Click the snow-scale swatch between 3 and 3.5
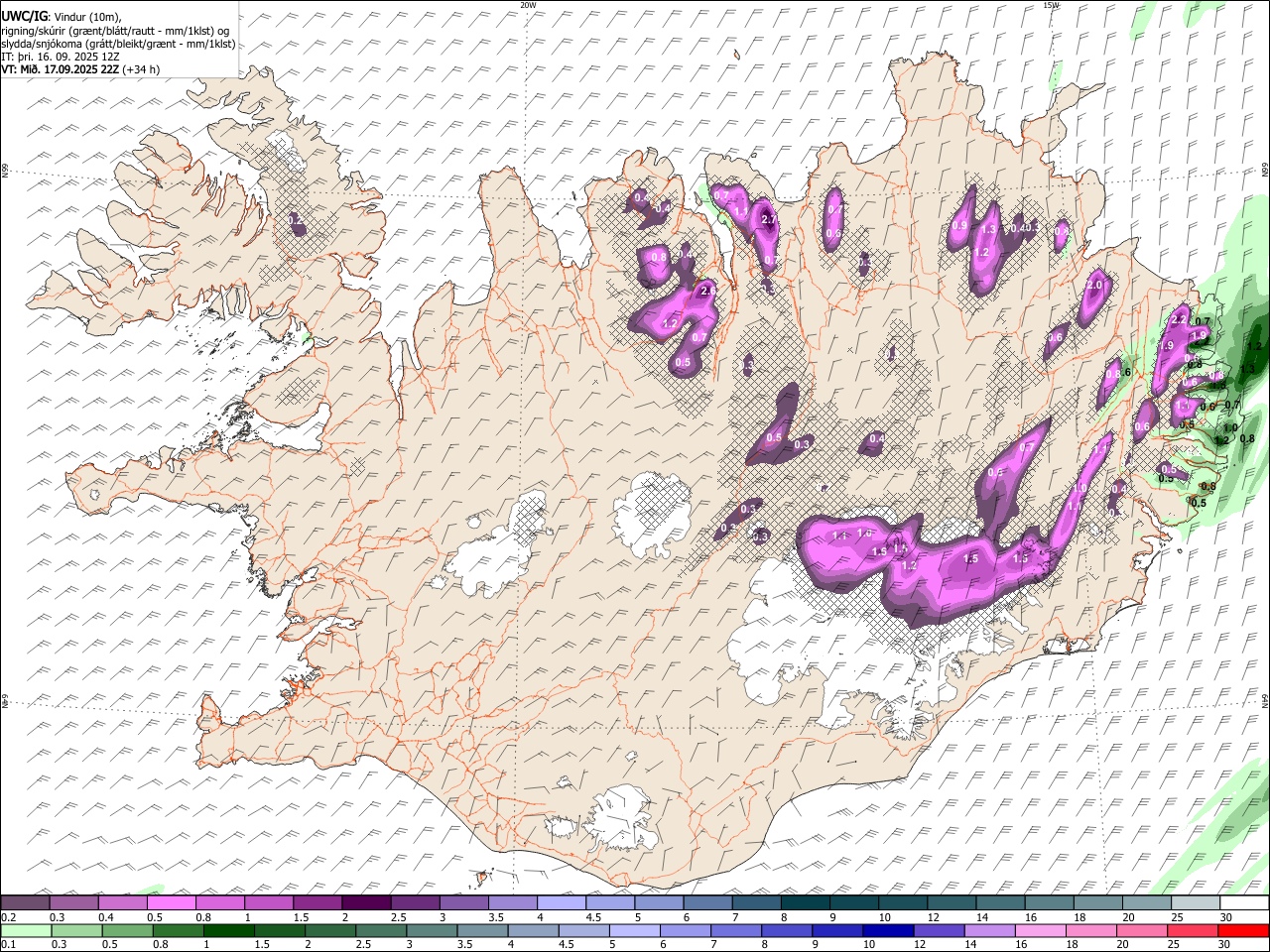This screenshot has height=952, width=1270. tap(463, 902)
